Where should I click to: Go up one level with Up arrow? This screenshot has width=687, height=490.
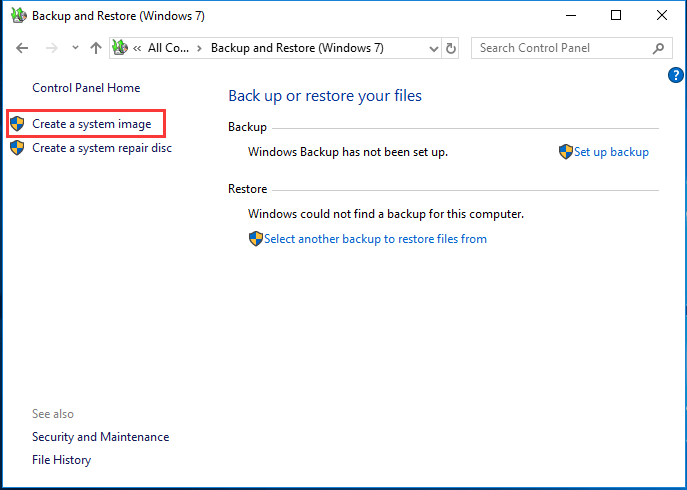[96, 48]
